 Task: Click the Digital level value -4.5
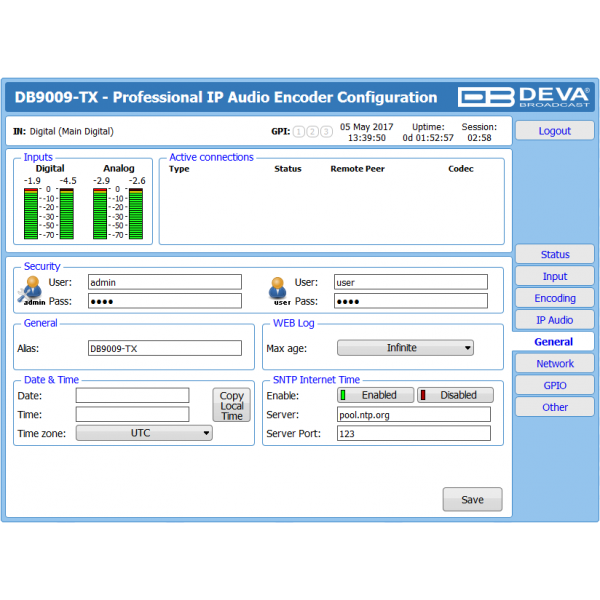pos(68,181)
